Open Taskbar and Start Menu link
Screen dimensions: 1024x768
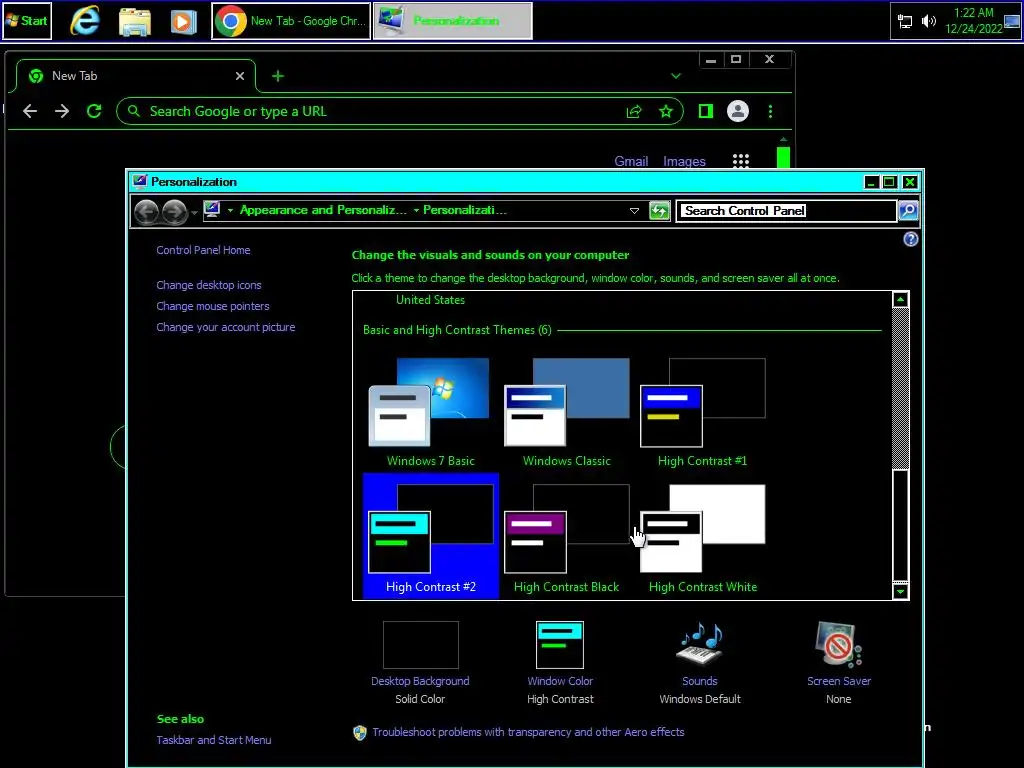click(x=214, y=740)
